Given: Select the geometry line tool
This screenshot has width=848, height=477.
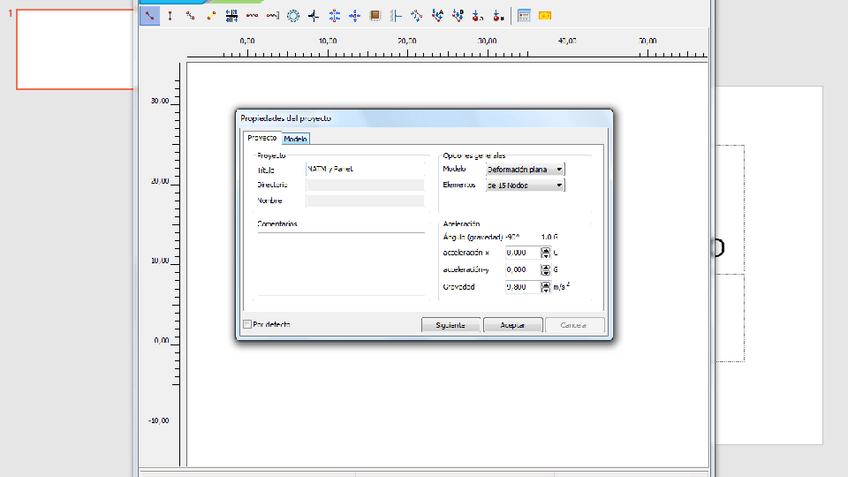Looking at the screenshot, I should coord(149,16).
